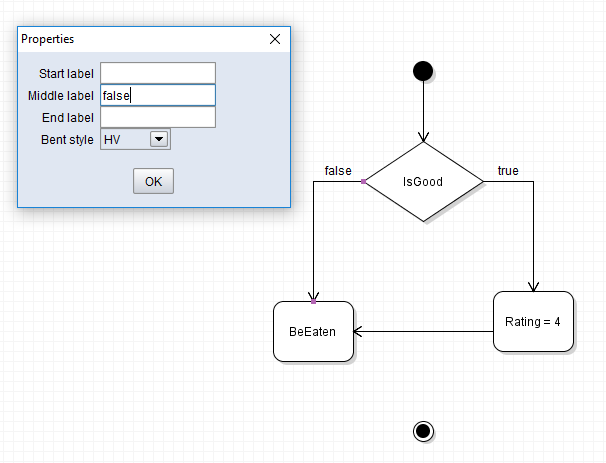Screen dimensions: 606x463
Task: Select the edge going down into Rating = 4
Action: (x=533, y=240)
